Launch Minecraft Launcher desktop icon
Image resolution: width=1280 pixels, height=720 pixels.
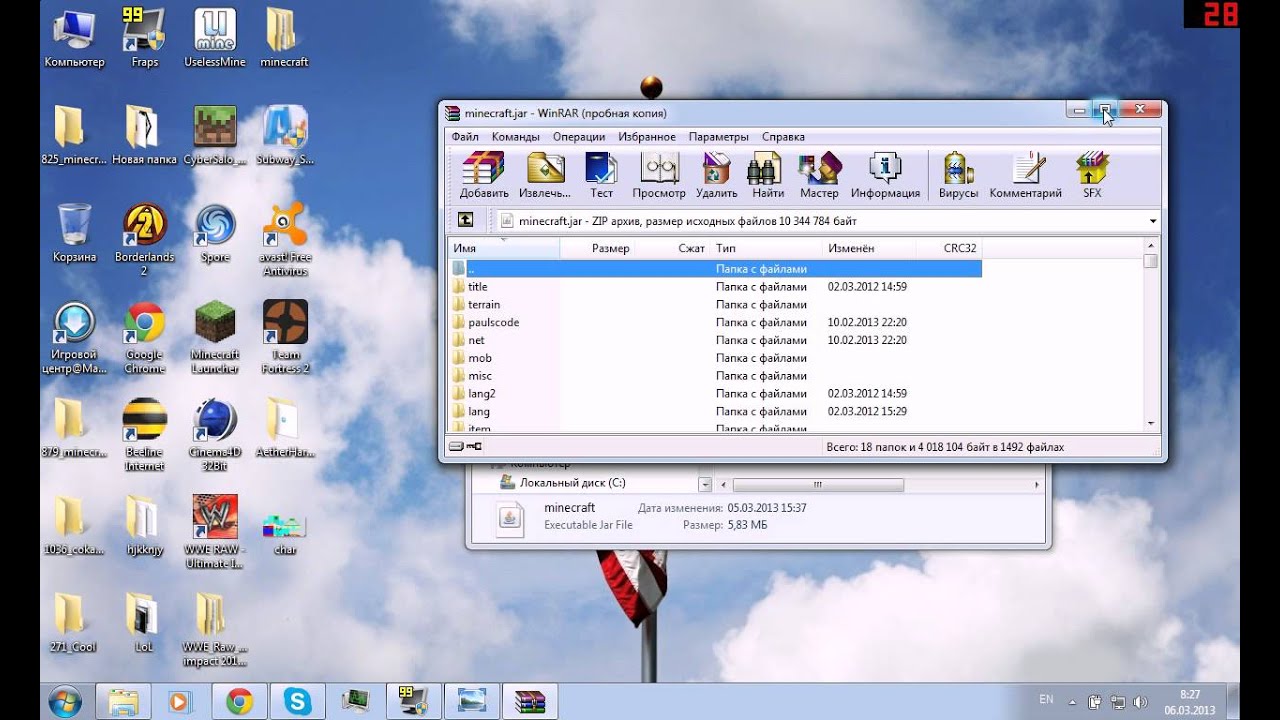coord(215,338)
